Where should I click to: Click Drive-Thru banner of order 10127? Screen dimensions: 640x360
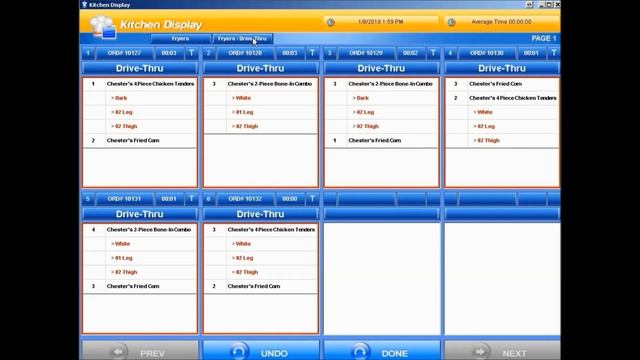click(140, 68)
